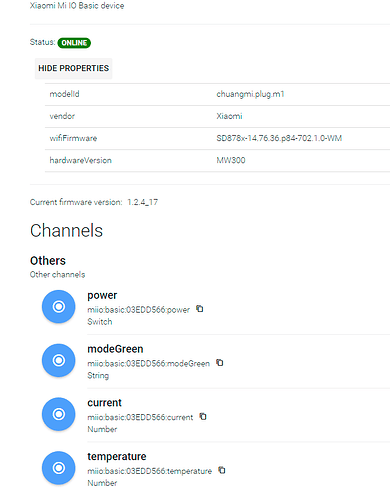390x499 pixels.
Task: Click miio:basic:03EDD566:current UID text
Action: [140, 417]
